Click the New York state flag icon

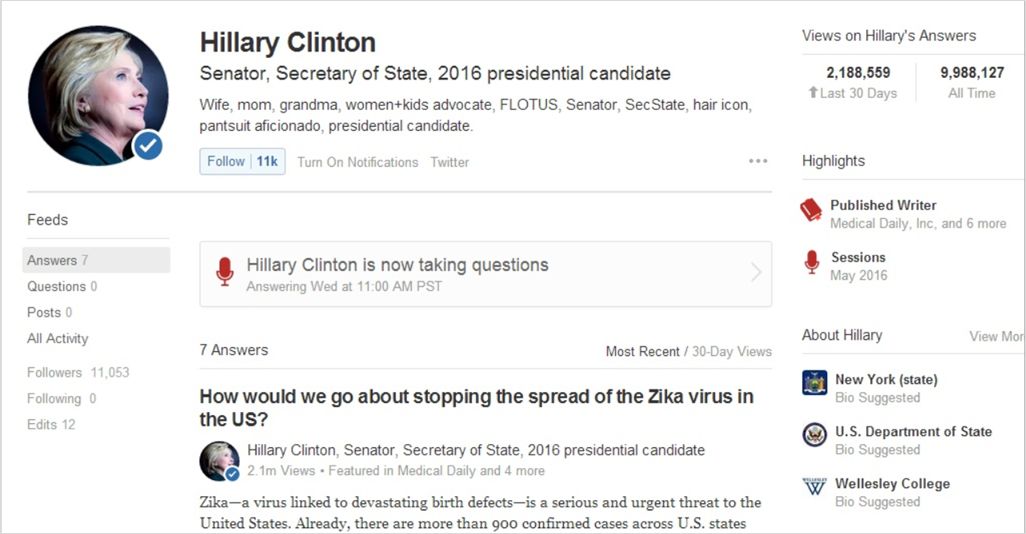tap(815, 382)
